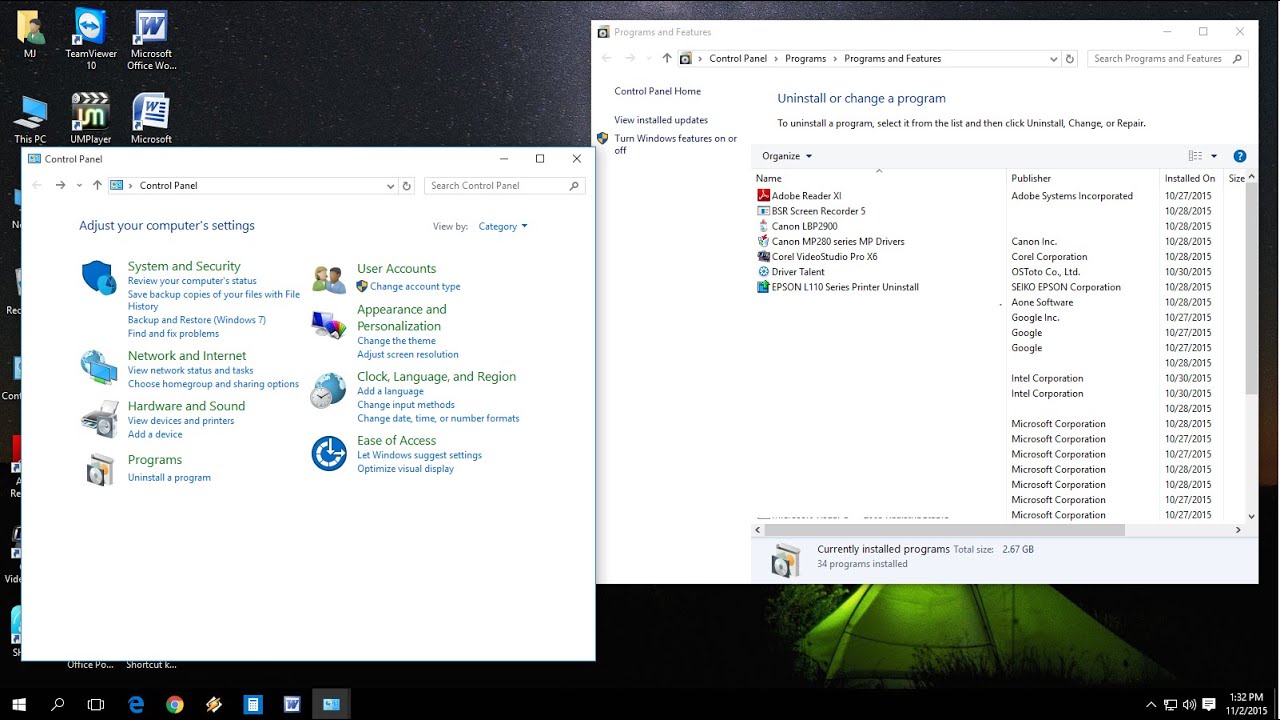The image size is (1280, 720).
Task: Open the System and Security category icon
Action: (x=99, y=277)
